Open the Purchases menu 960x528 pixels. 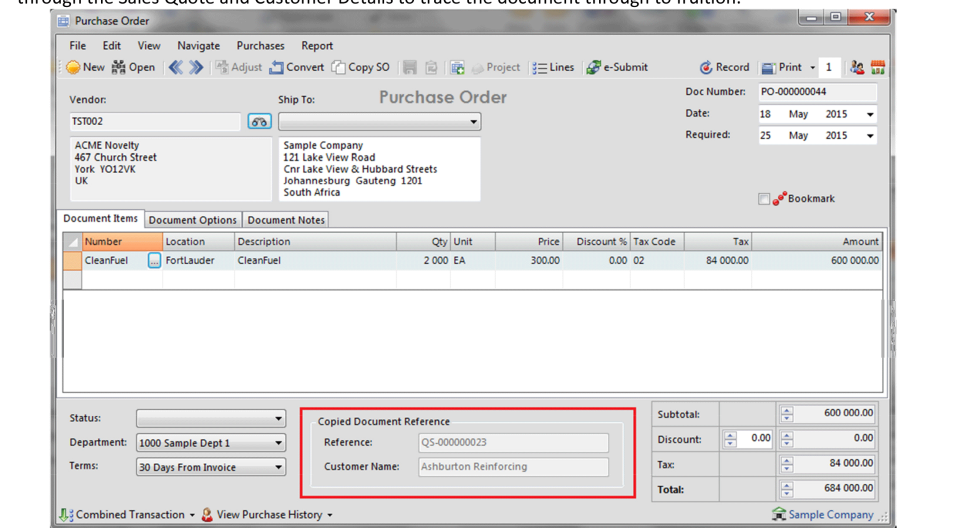(x=260, y=46)
